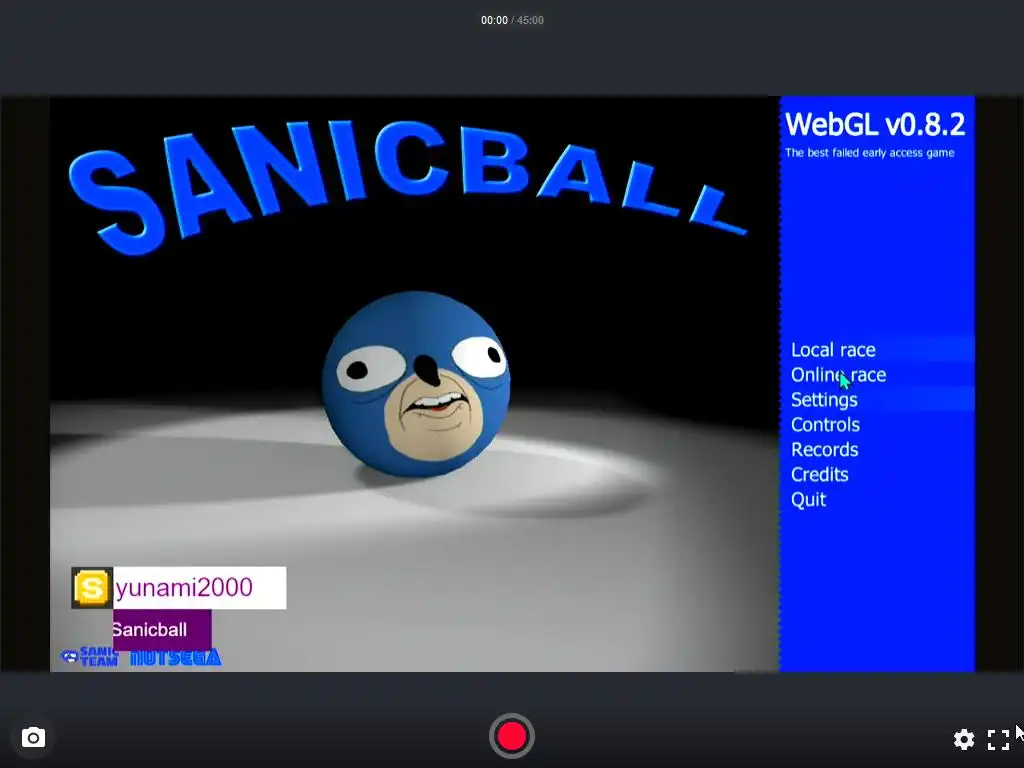
Task: Open the Settings menu entry
Action: [x=824, y=400]
